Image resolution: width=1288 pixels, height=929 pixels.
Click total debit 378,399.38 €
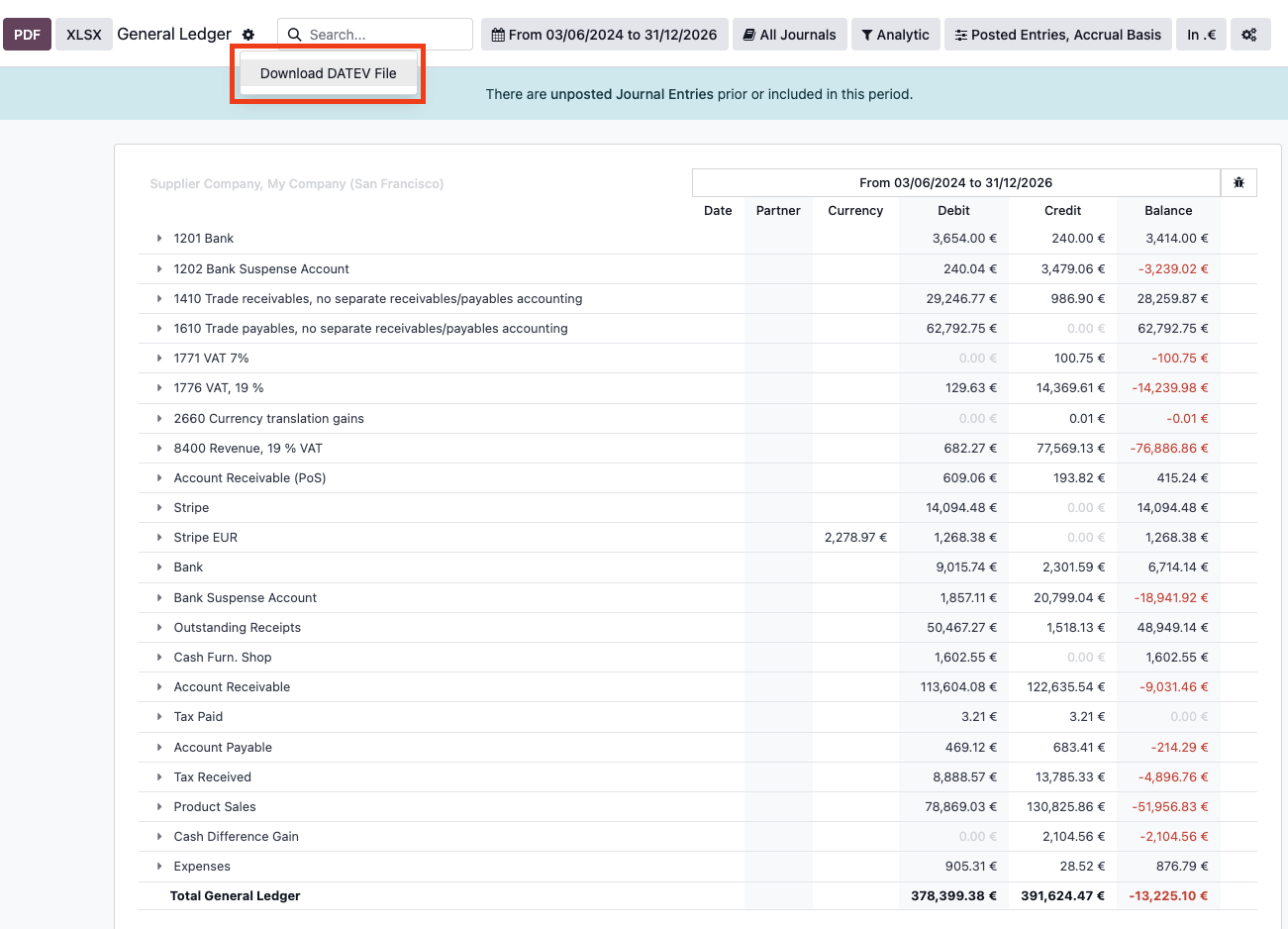[953, 896]
